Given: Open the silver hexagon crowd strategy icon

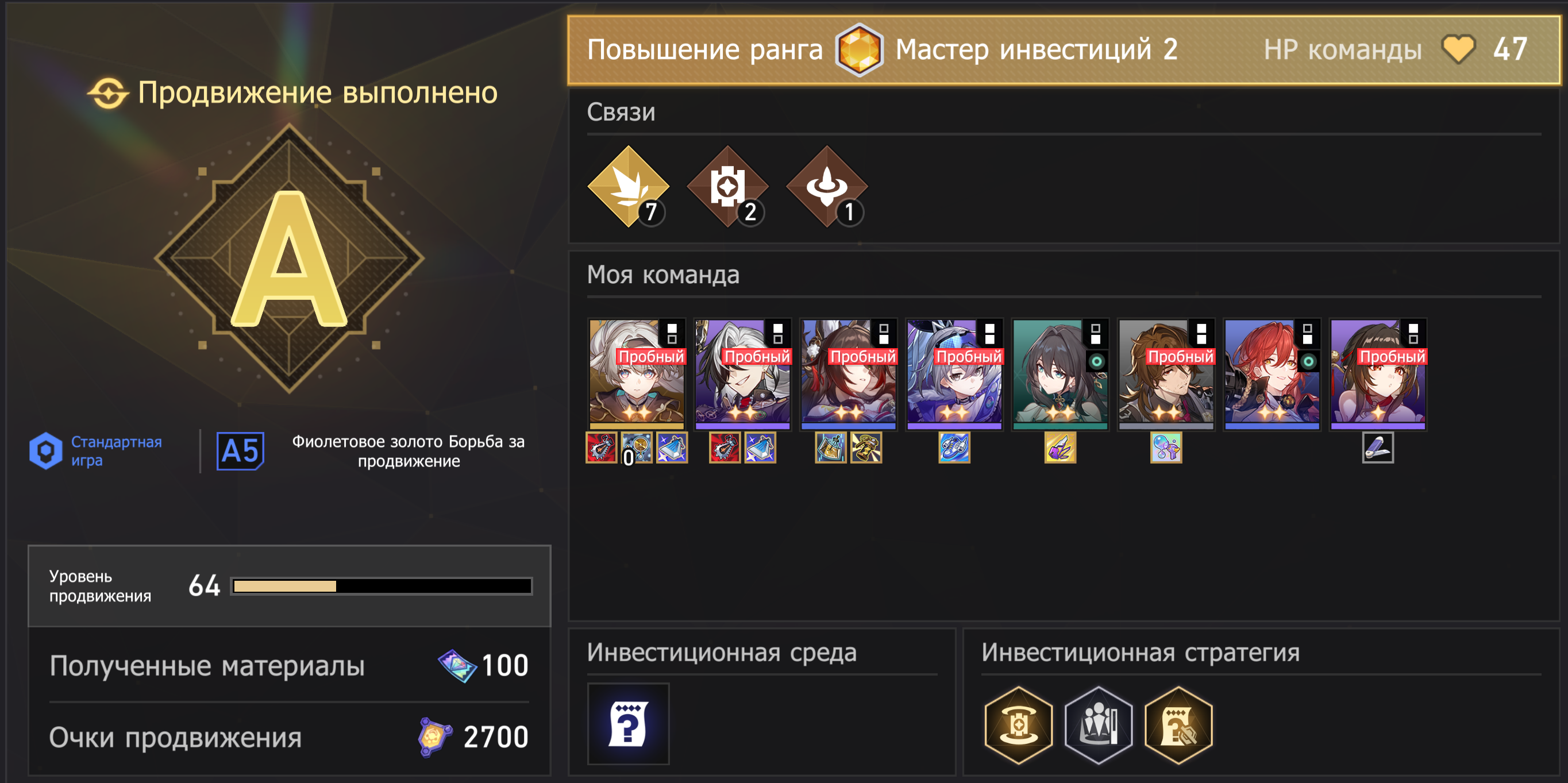Looking at the screenshot, I should 1098,724.
